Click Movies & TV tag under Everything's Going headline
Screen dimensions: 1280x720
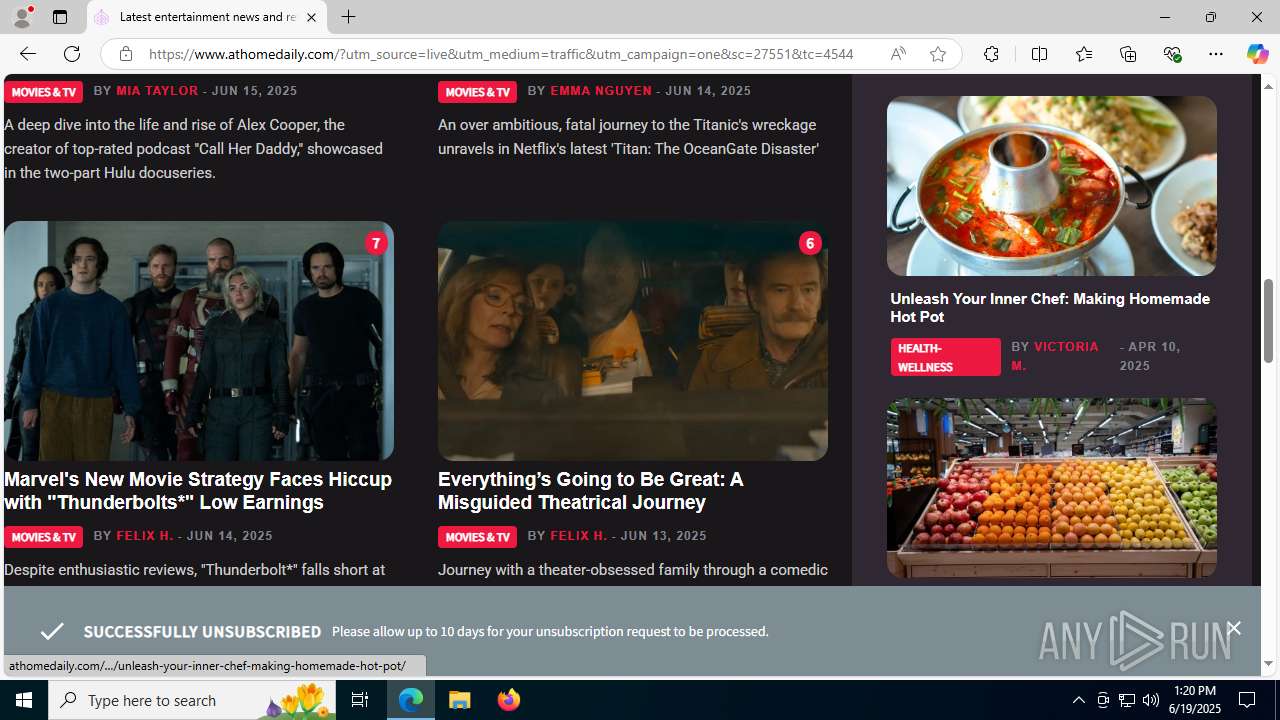point(477,536)
